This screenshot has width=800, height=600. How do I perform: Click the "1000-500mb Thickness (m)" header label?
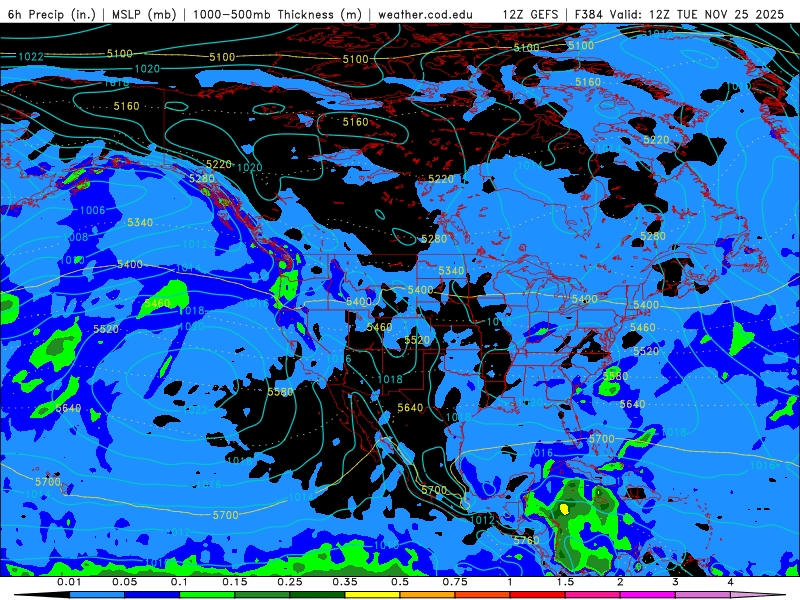click(x=278, y=14)
